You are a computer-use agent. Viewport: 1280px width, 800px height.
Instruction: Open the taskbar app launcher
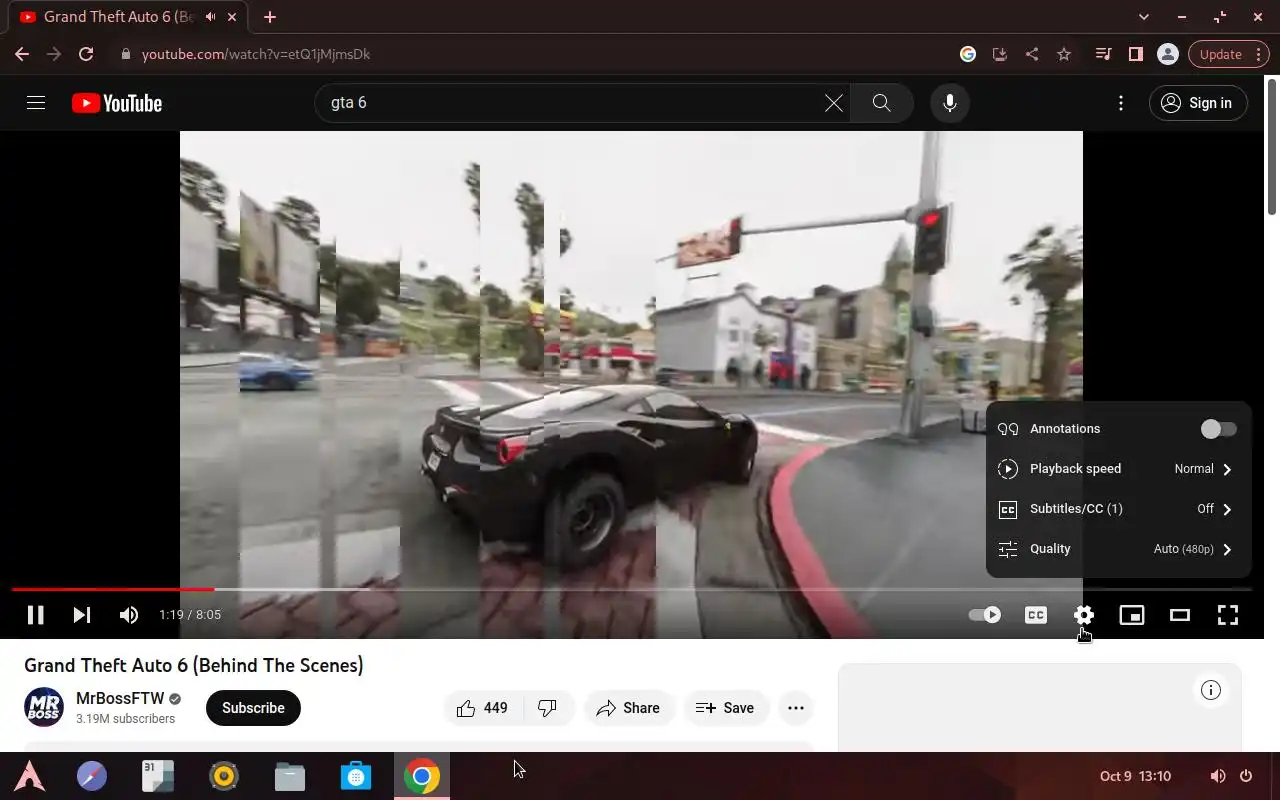tap(29, 776)
